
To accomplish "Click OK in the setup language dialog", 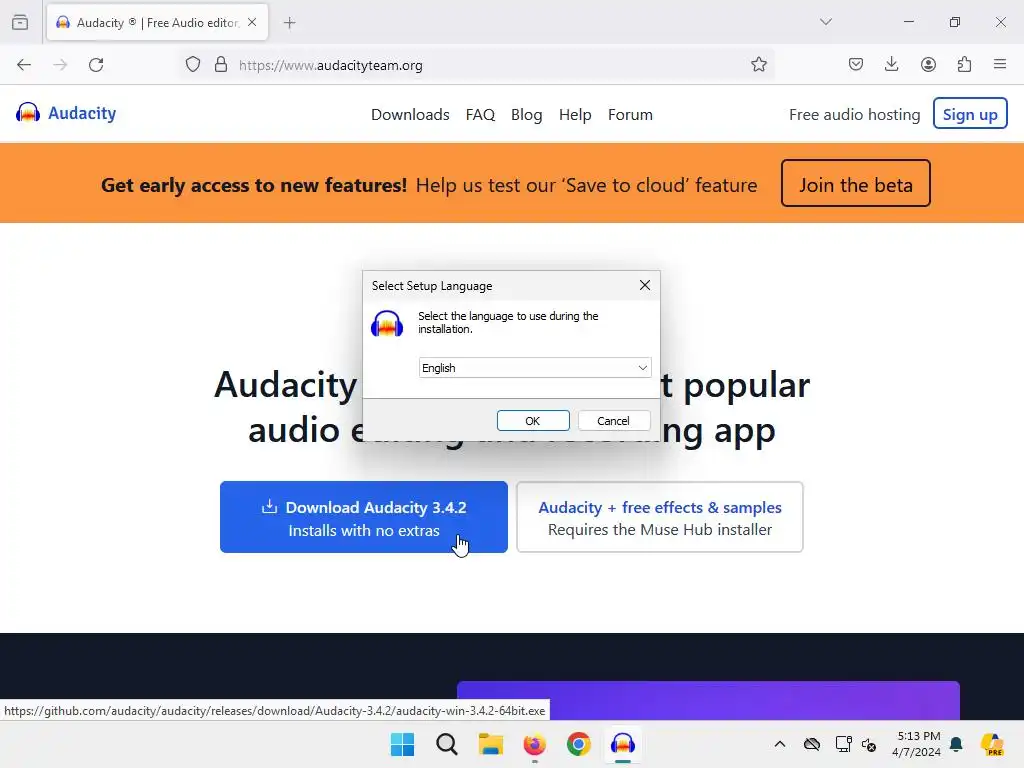I will coord(533,421).
